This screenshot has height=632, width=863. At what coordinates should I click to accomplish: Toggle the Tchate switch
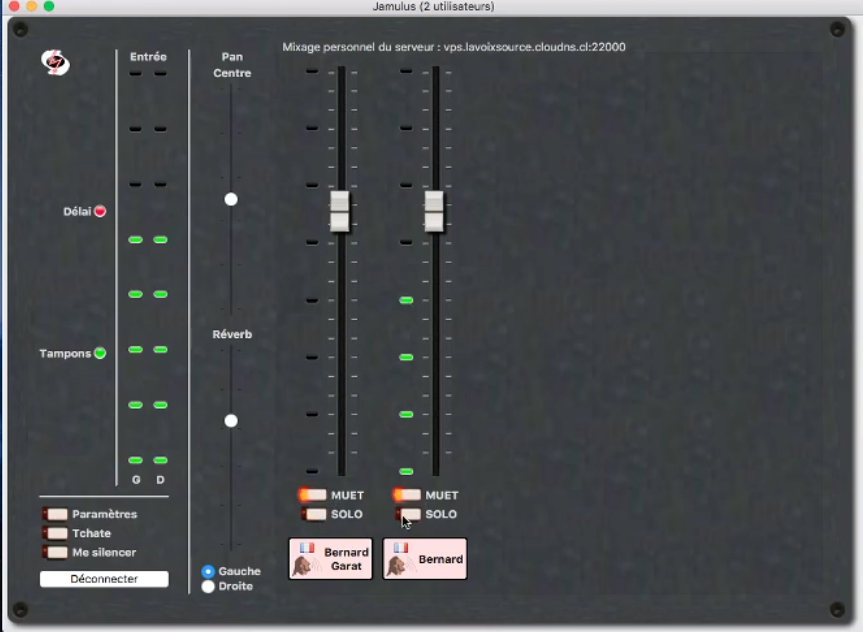pos(55,533)
